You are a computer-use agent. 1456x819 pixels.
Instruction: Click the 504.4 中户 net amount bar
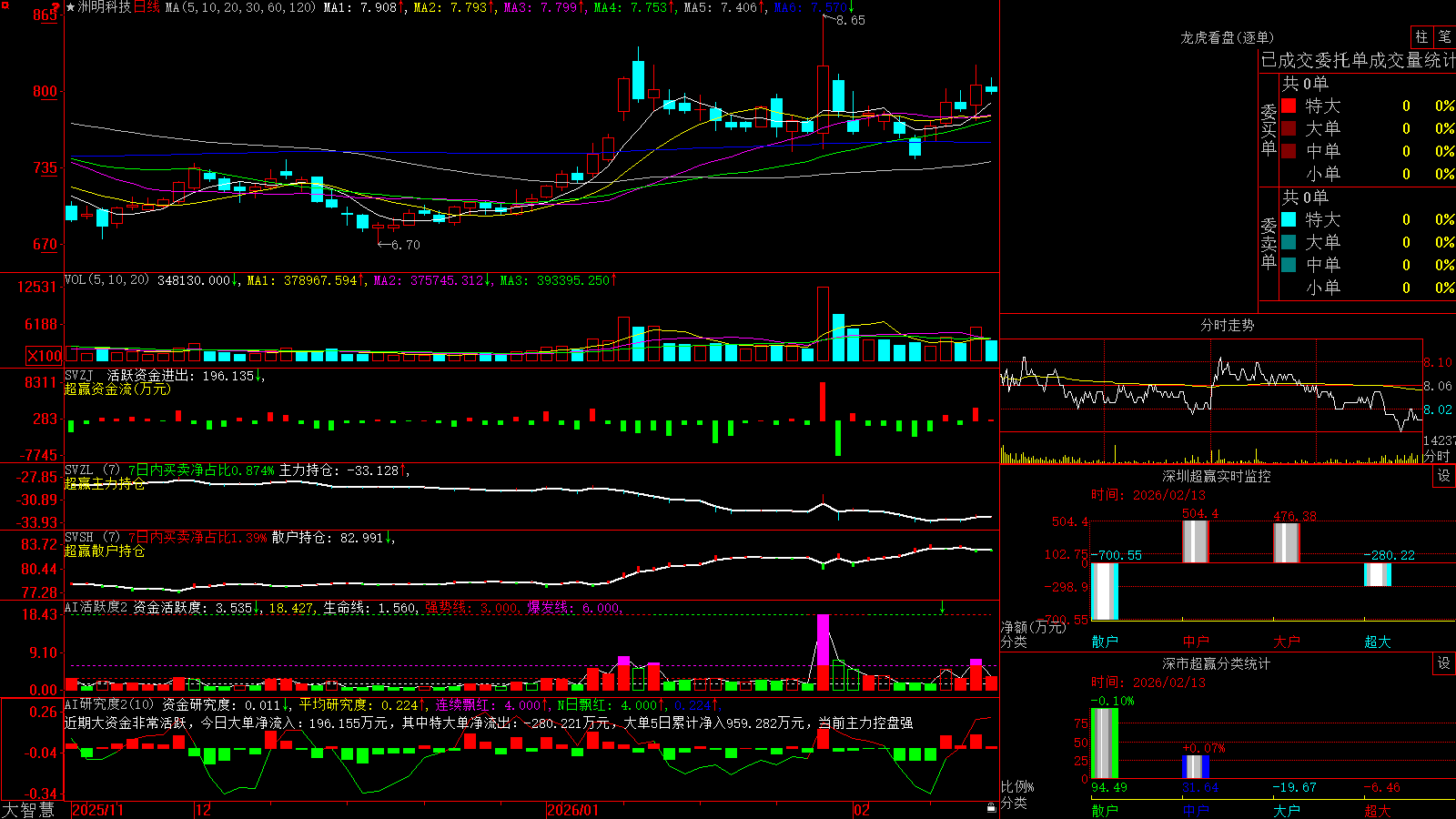[x=1196, y=541]
